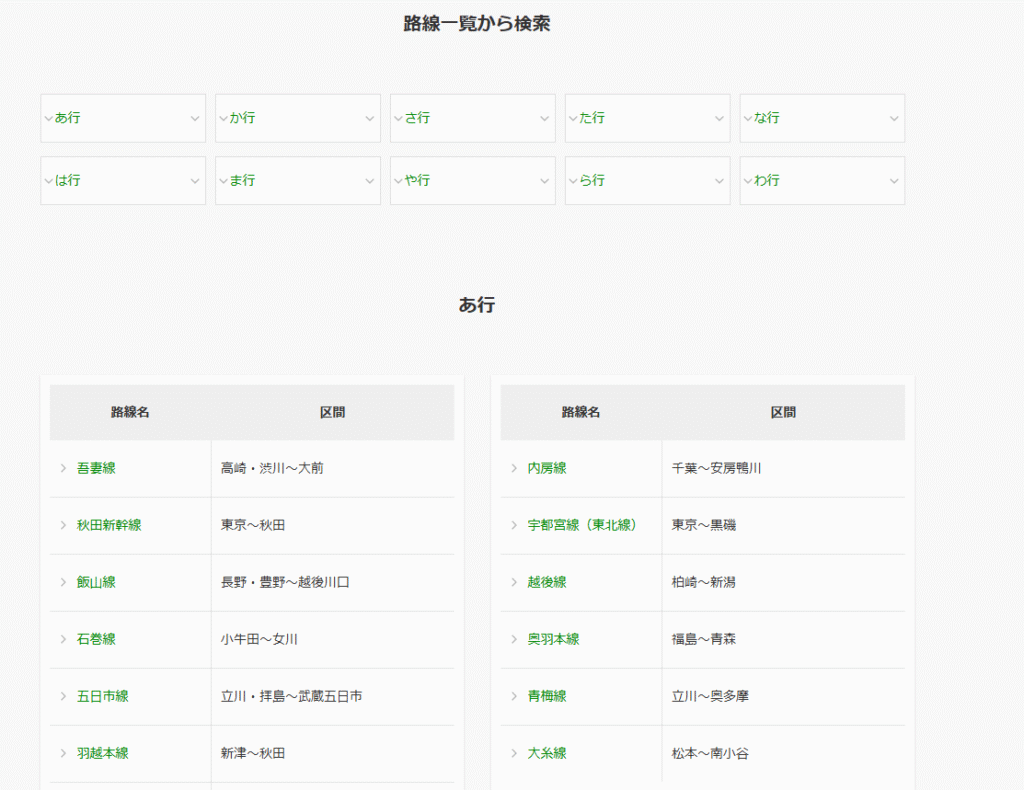Open the は行 dropdown box
The image size is (1024, 790).
coord(123,180)
